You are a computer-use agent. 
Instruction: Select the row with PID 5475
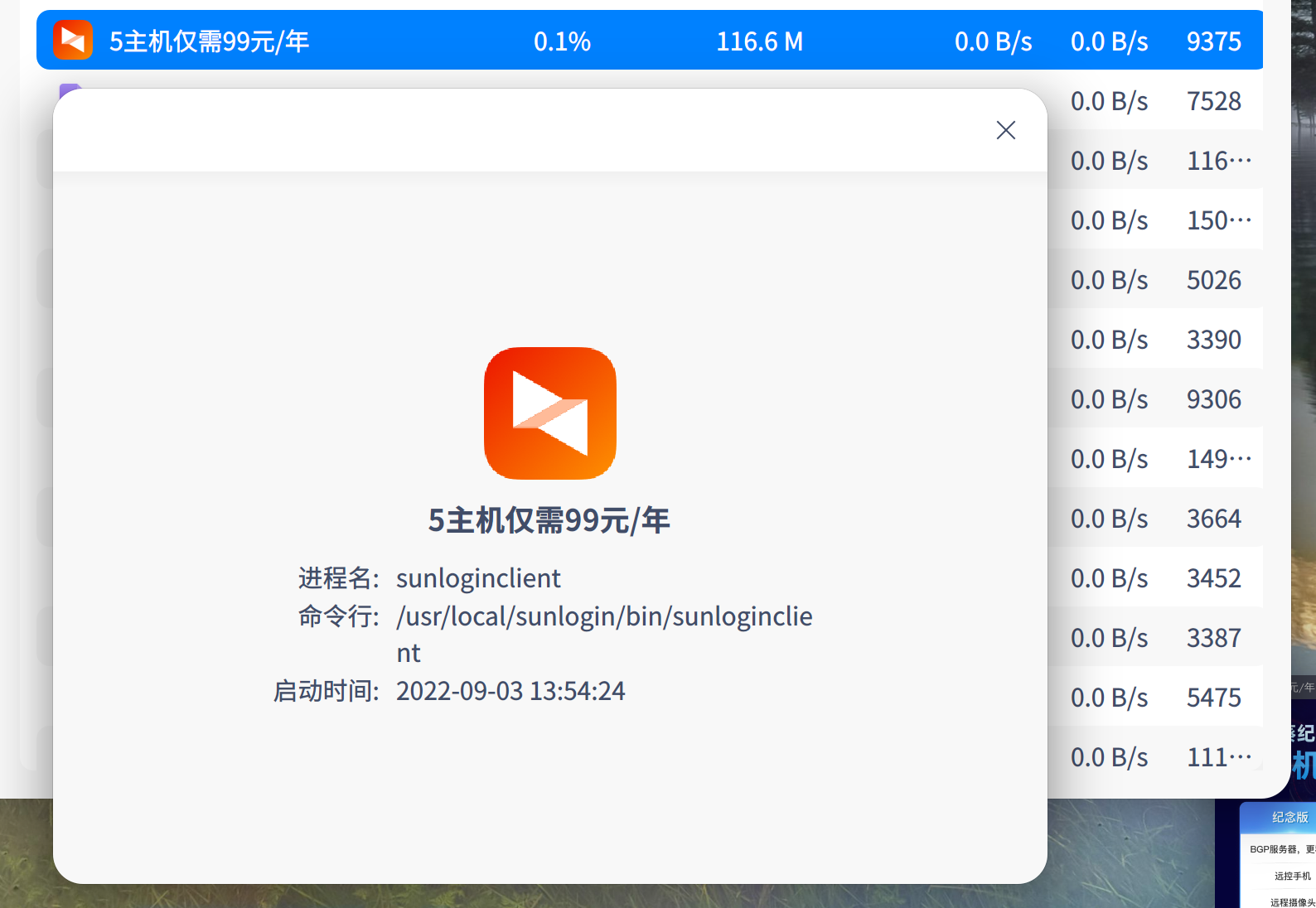coord(1155,697)
